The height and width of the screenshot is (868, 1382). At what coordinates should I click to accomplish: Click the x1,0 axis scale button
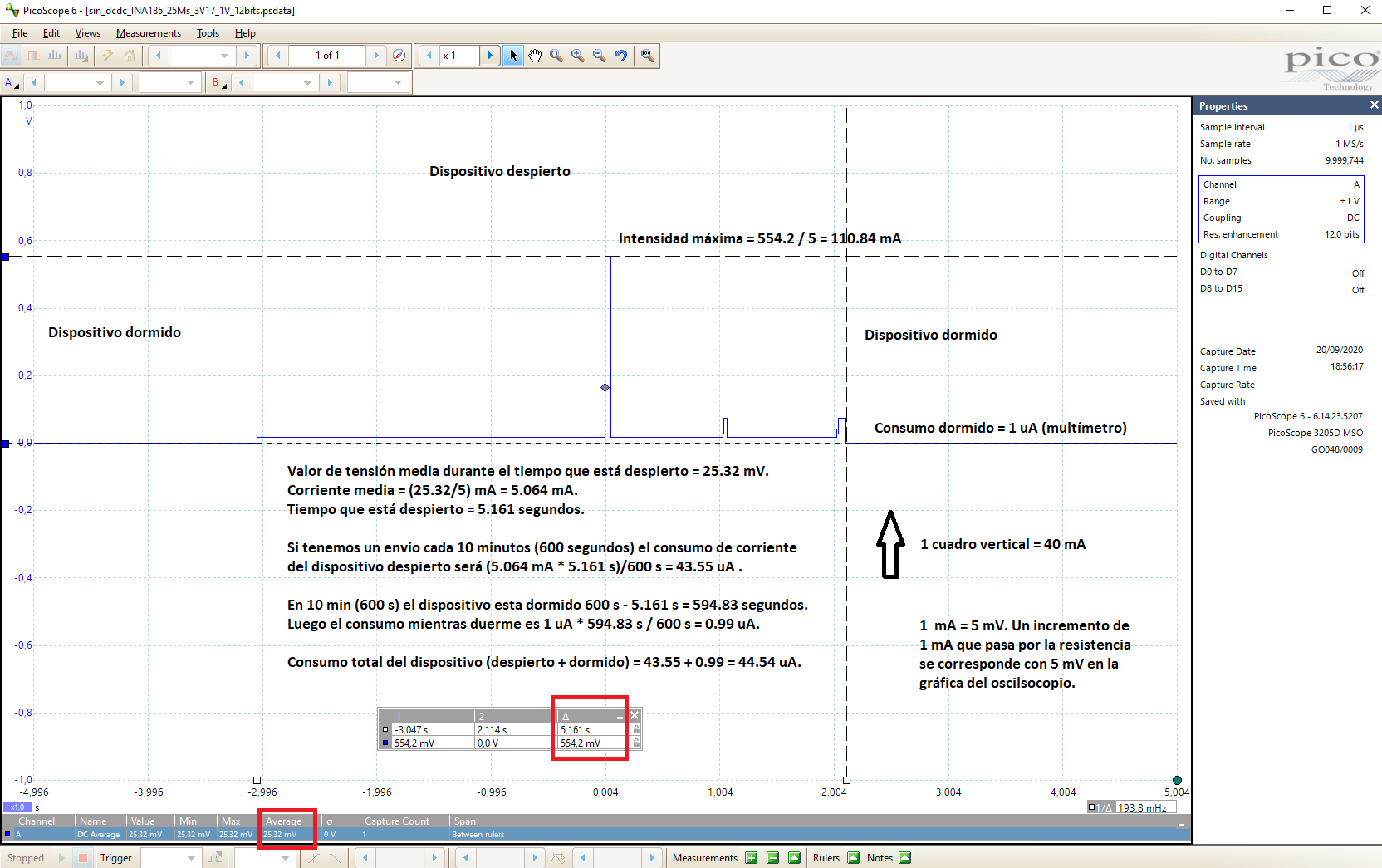pos(16,807)
